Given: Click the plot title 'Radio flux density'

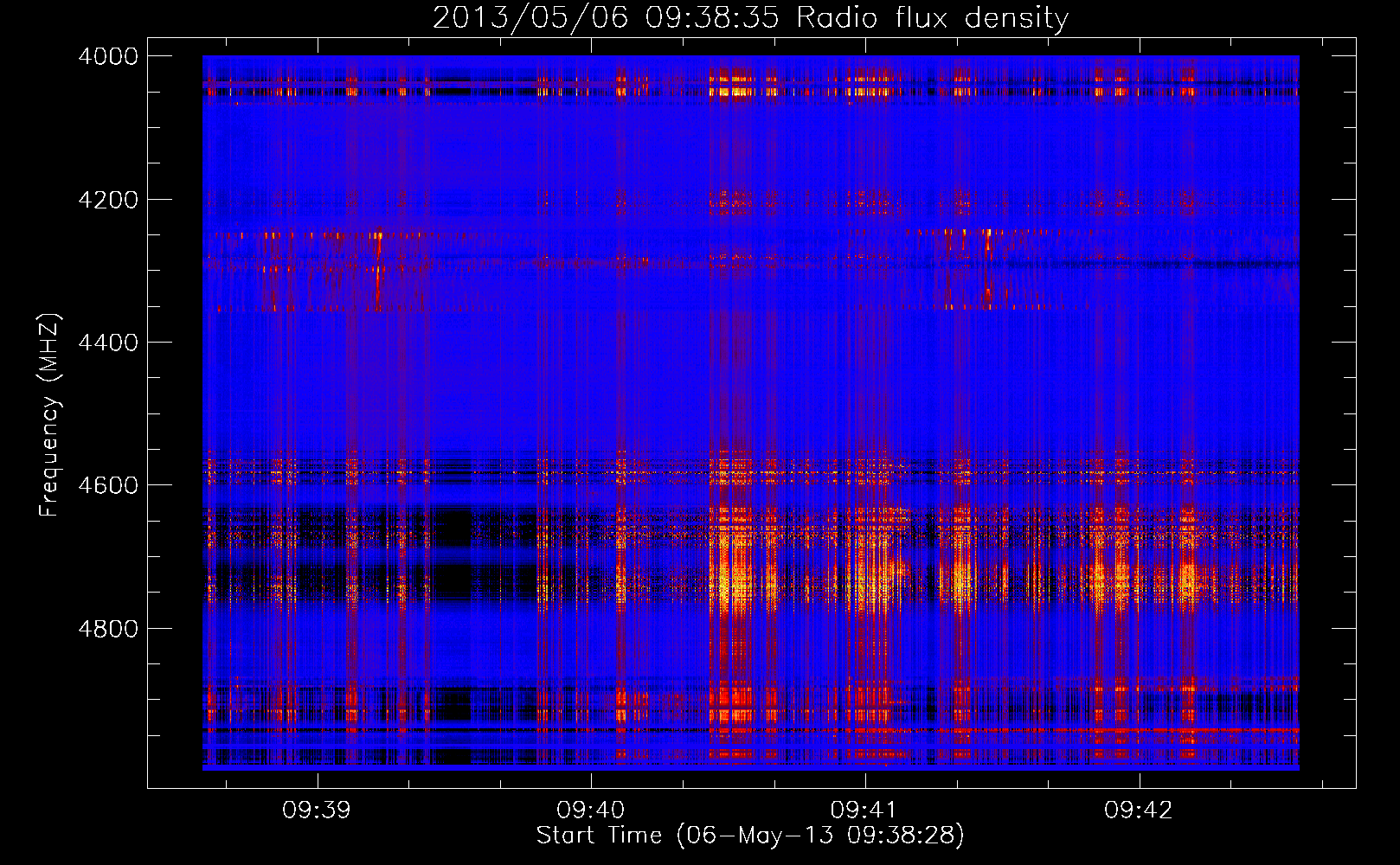Looking at the screenshot, I should (x=933, y=18).
